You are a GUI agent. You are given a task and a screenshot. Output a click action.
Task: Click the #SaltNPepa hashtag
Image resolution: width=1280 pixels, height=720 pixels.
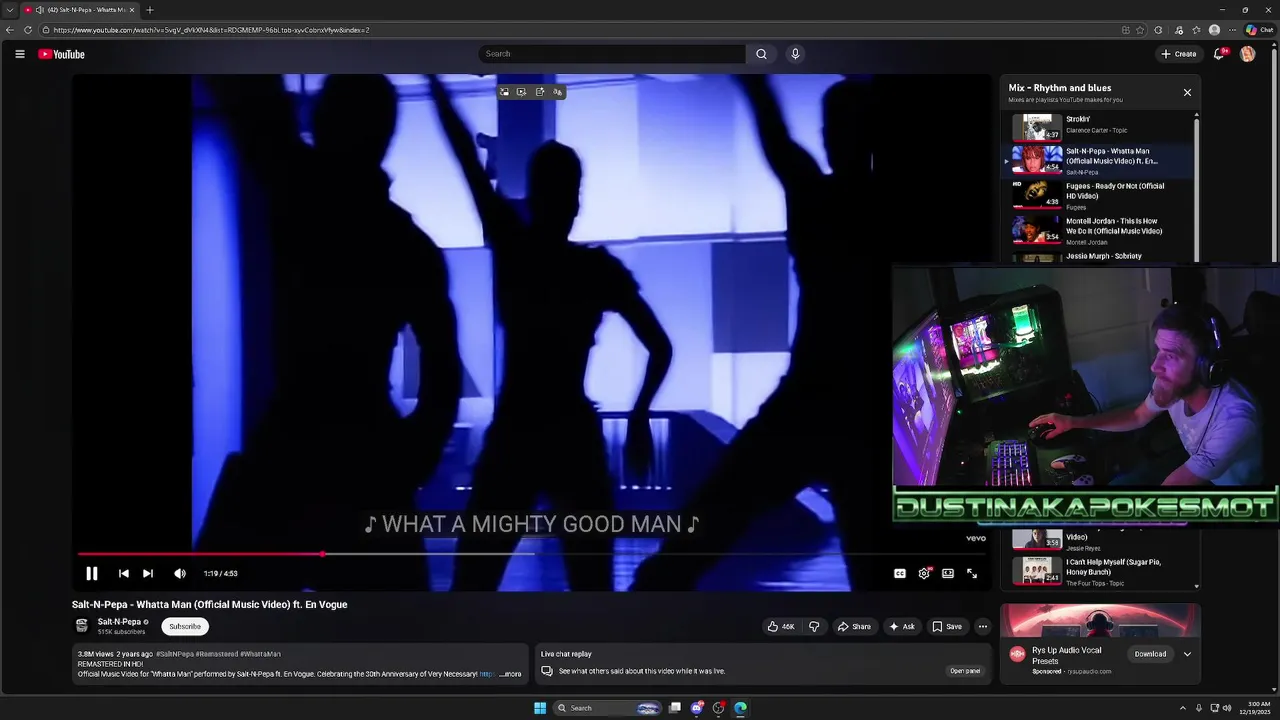(174, 654)
